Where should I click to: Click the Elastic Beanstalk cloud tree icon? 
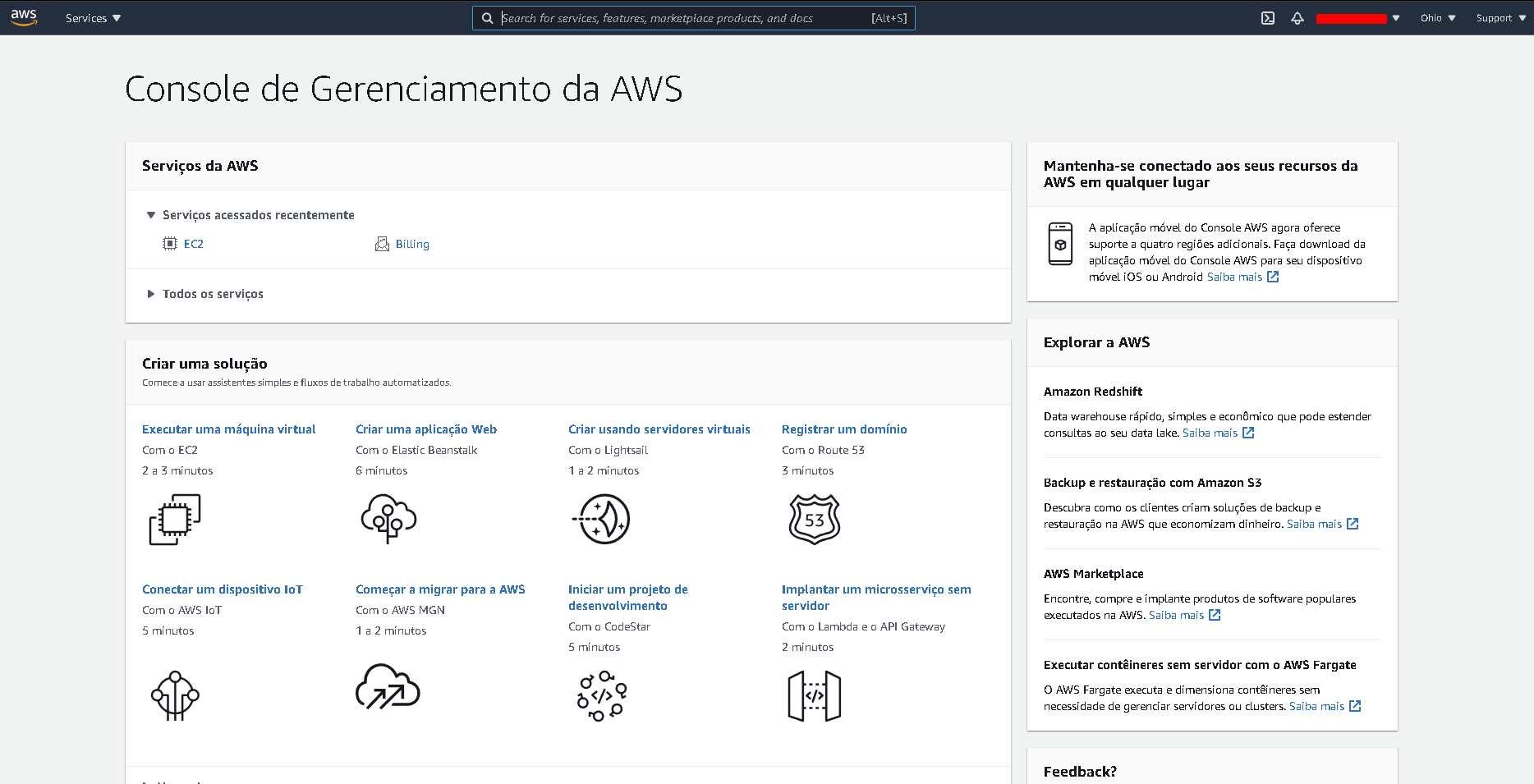(x=388, y=519)
